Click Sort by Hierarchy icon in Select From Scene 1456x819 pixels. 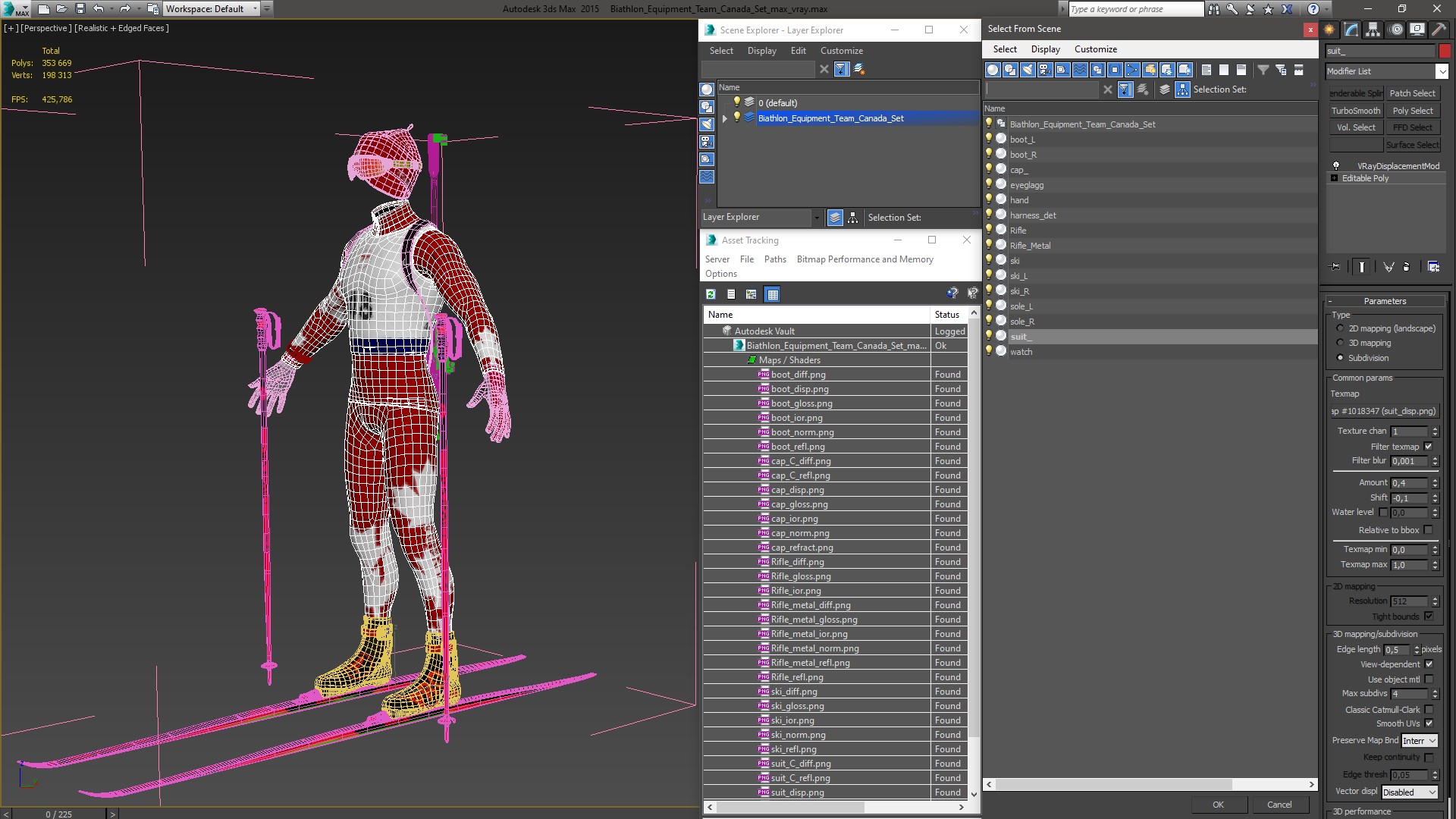[1181, 89]
